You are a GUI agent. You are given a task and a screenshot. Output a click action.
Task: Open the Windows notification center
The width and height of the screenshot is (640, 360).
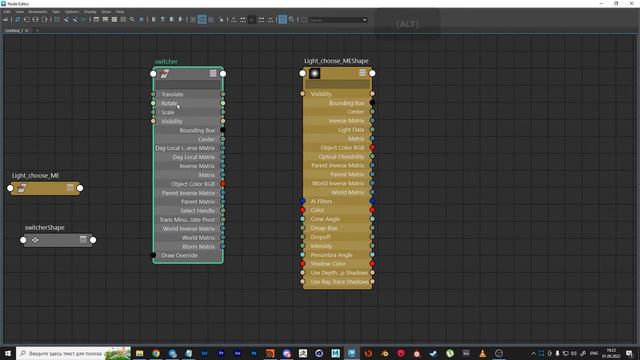[x=629, y=353]
